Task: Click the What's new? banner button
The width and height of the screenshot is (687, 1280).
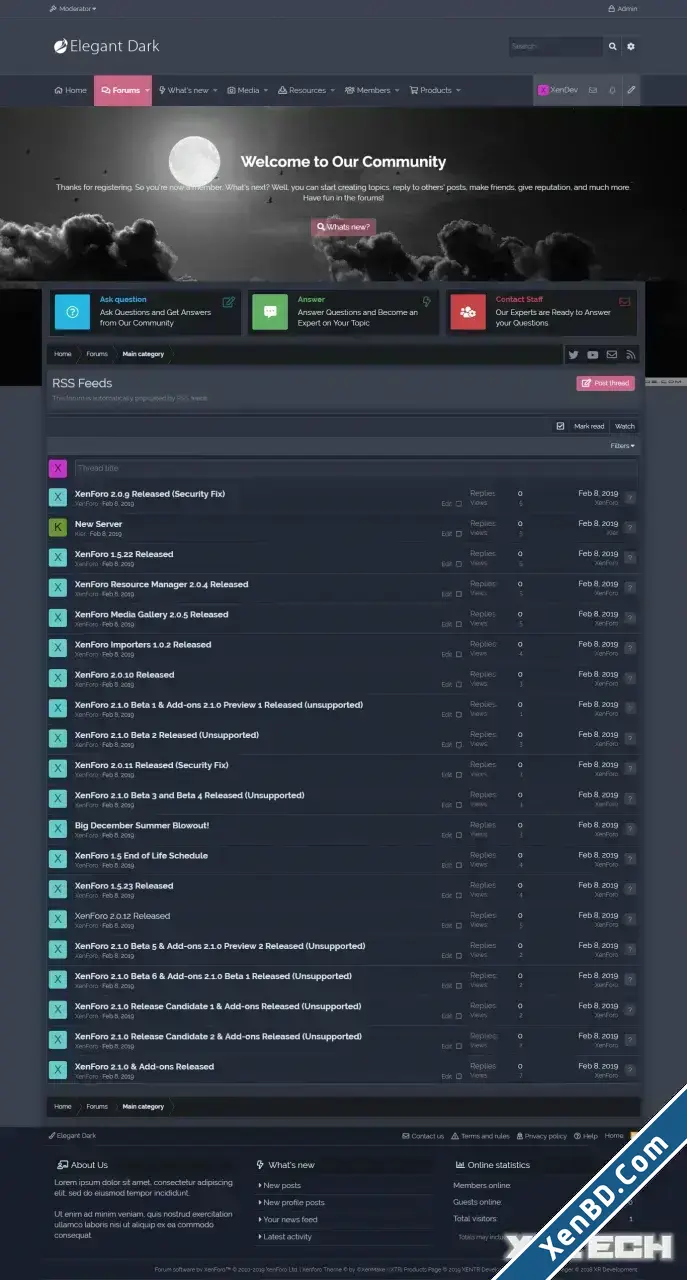Action: (343, 227)
